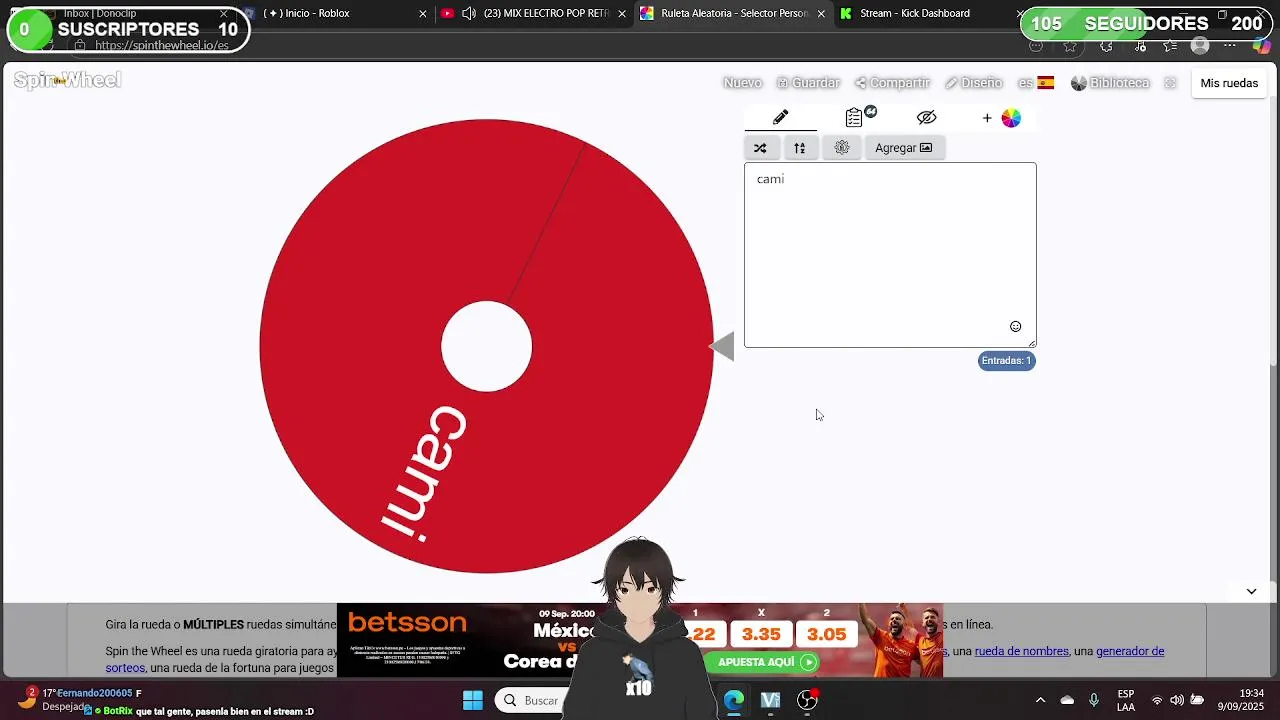Open volume speaker tray icon
The height and width of the screenshot is (720, 1280).
(1177, 700)
